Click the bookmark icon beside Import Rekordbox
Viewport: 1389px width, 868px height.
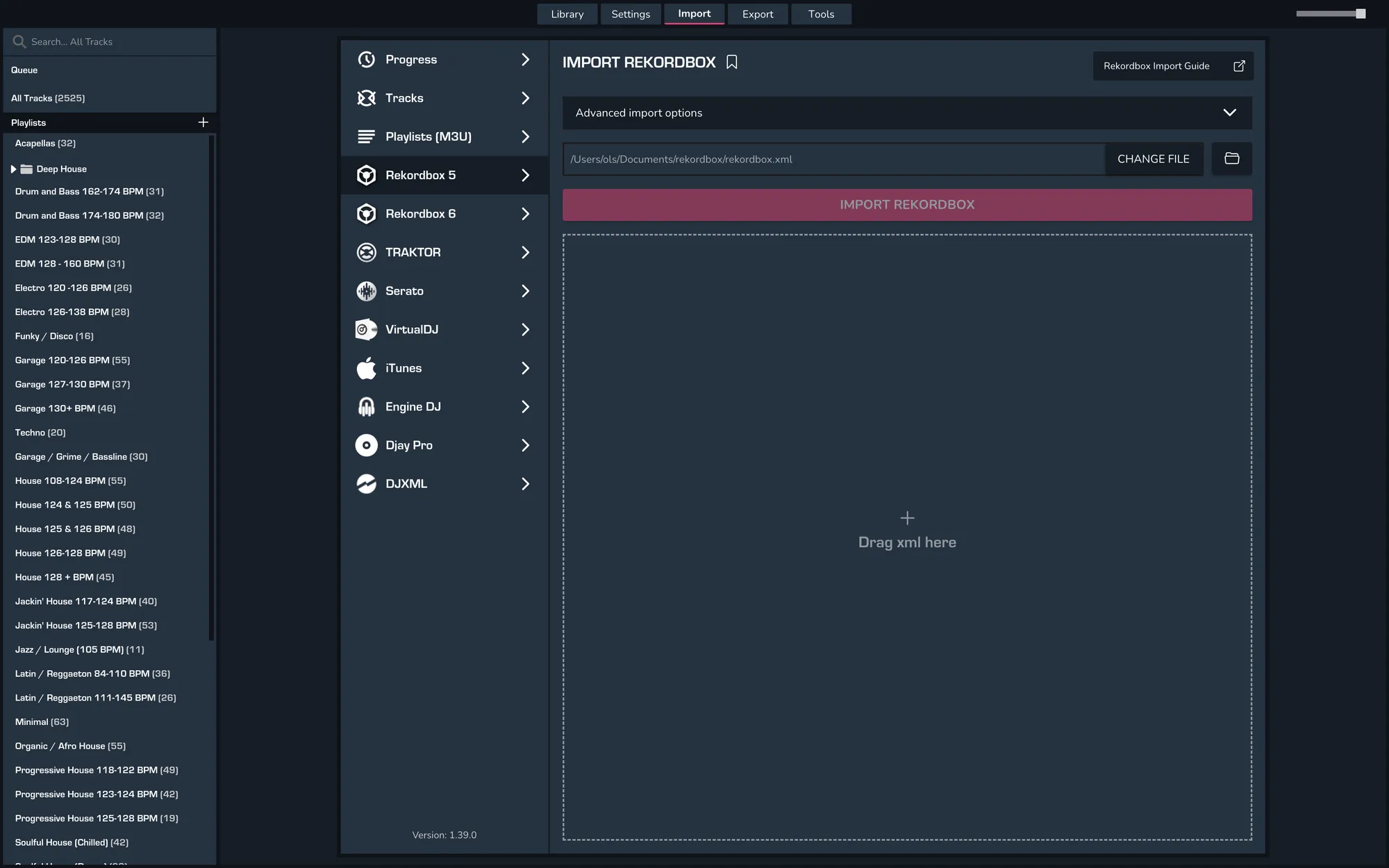click(x=731, y=62)
